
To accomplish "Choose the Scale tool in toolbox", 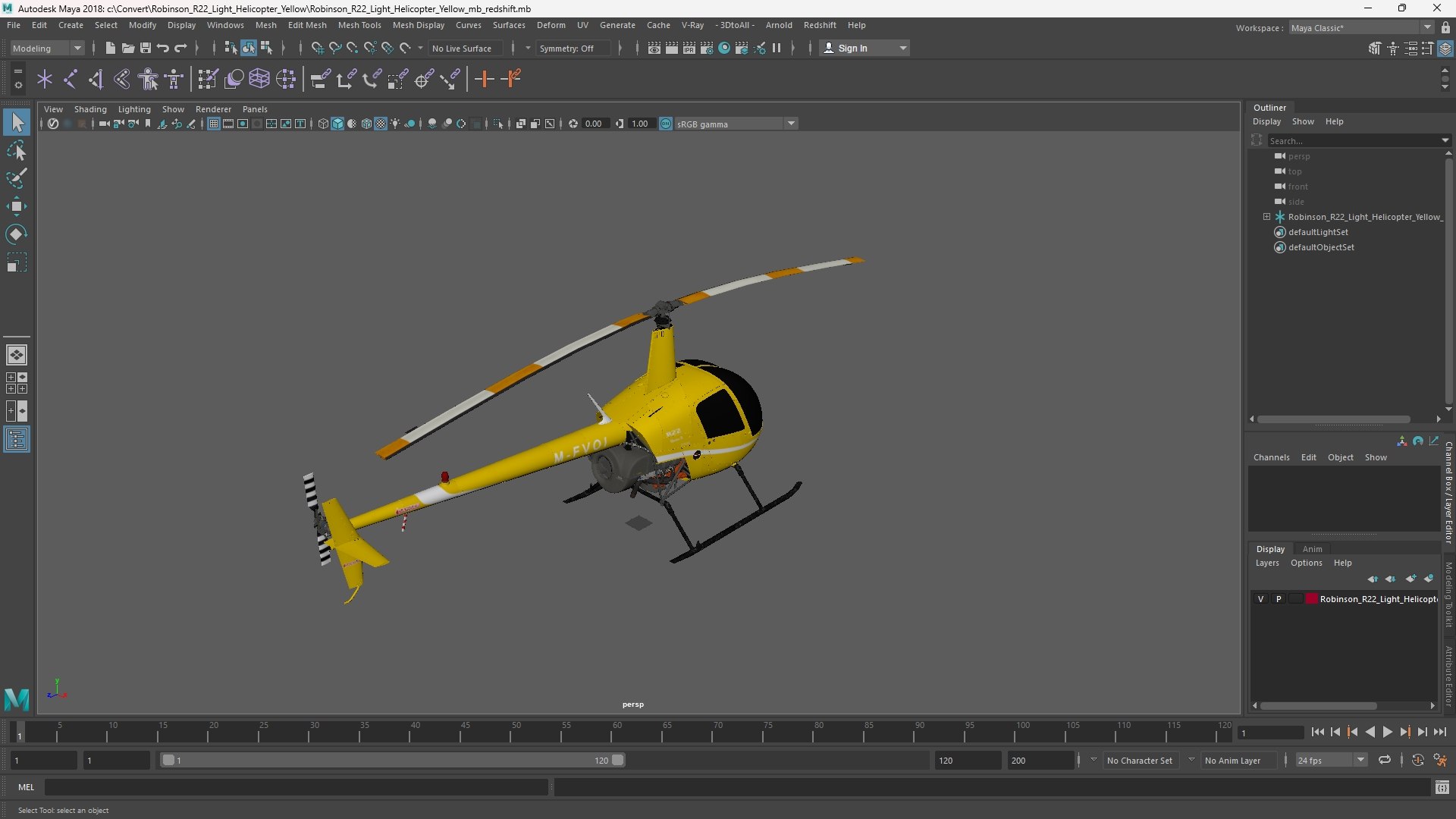I will coord(17,262).
